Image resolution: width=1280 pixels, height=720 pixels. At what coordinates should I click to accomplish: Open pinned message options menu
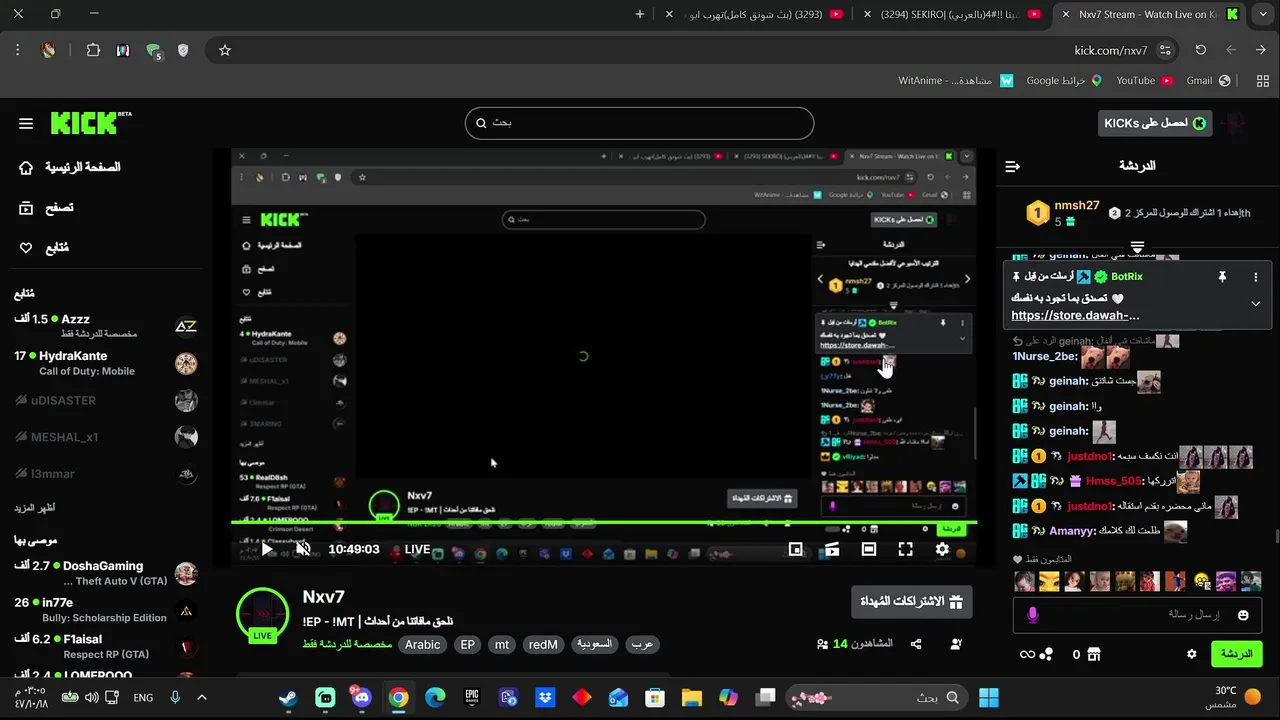(1256, 277)
